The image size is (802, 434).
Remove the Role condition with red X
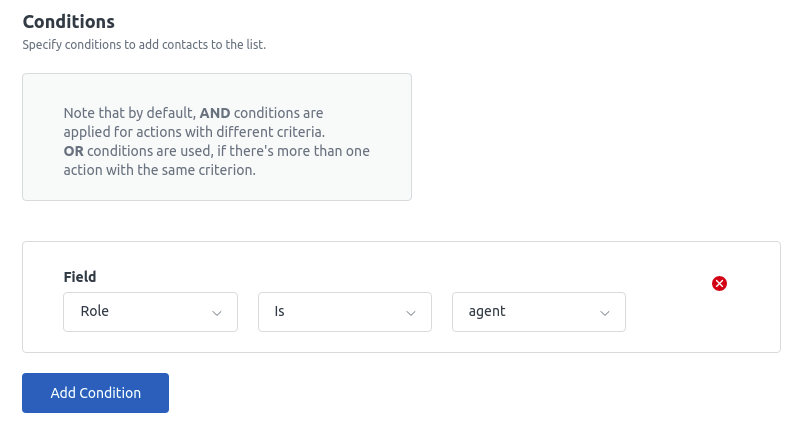tap(719, 283)
